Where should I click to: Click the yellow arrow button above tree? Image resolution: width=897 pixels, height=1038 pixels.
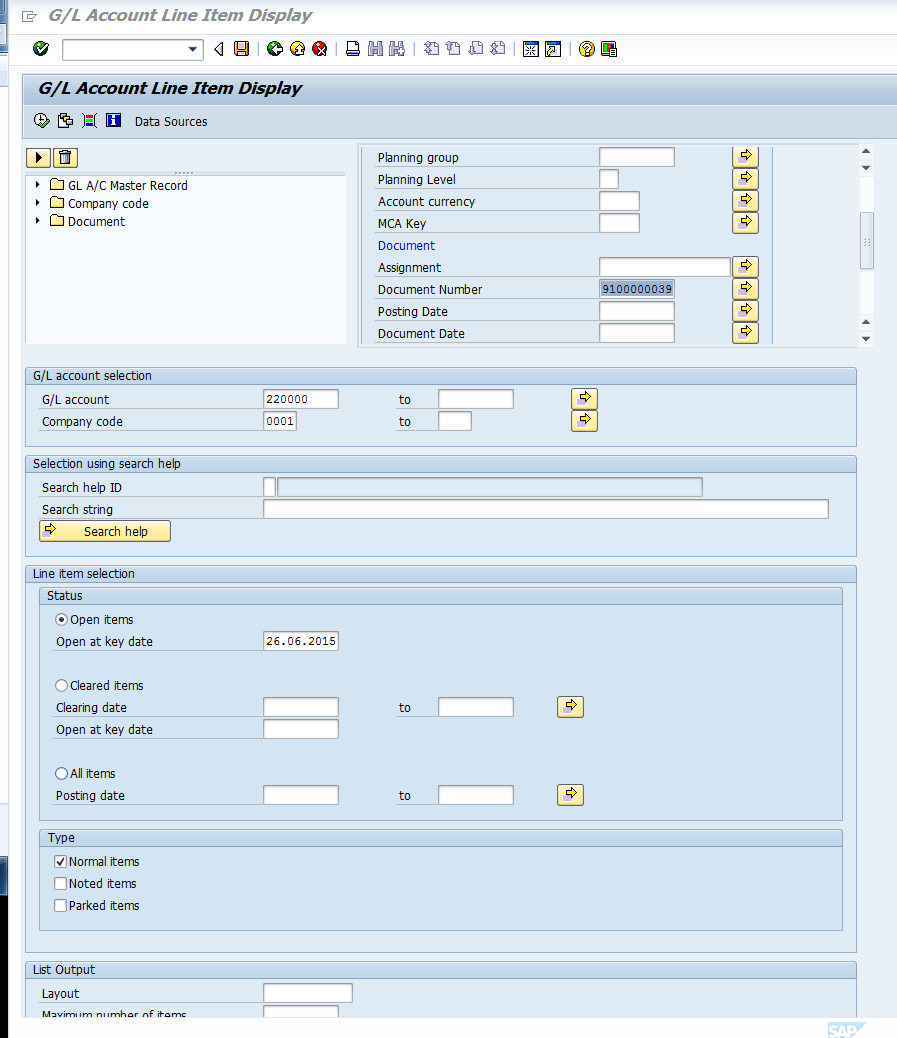coord(38,158)
